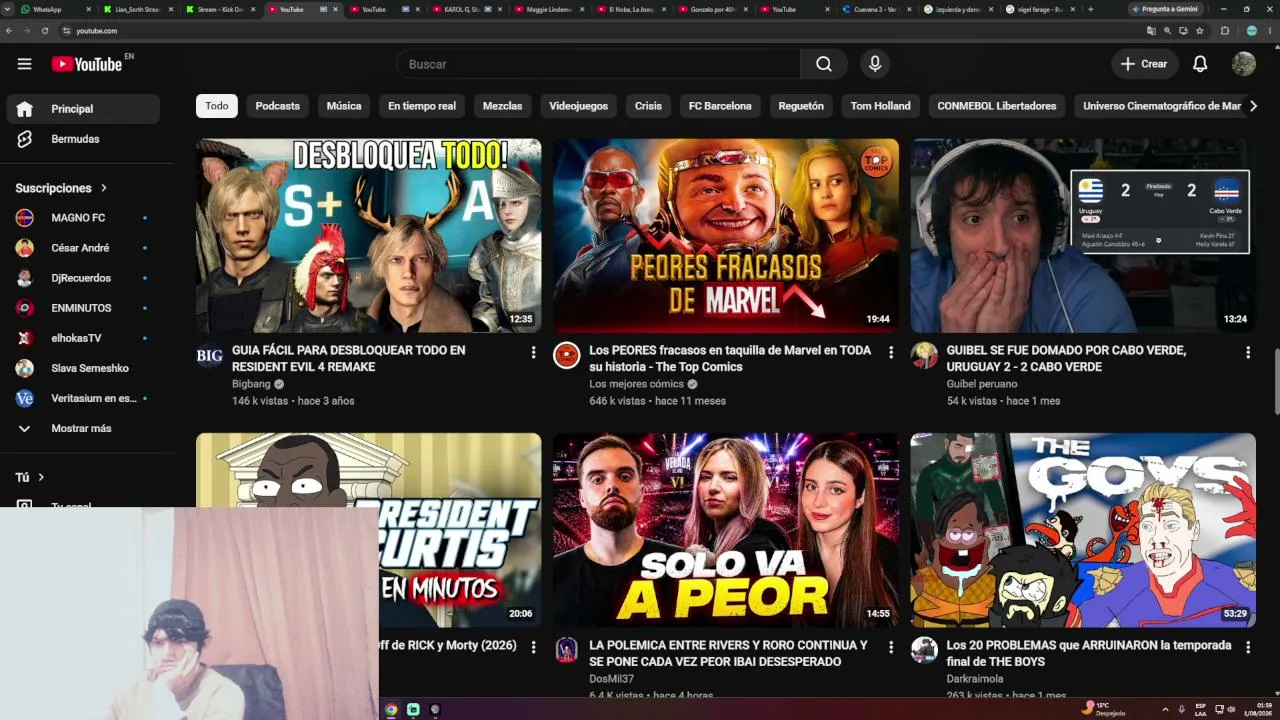The height and width of the screenshot is (720, 1280).
Task: Open the YouTube hamburger guide menu
Action: 24,64
